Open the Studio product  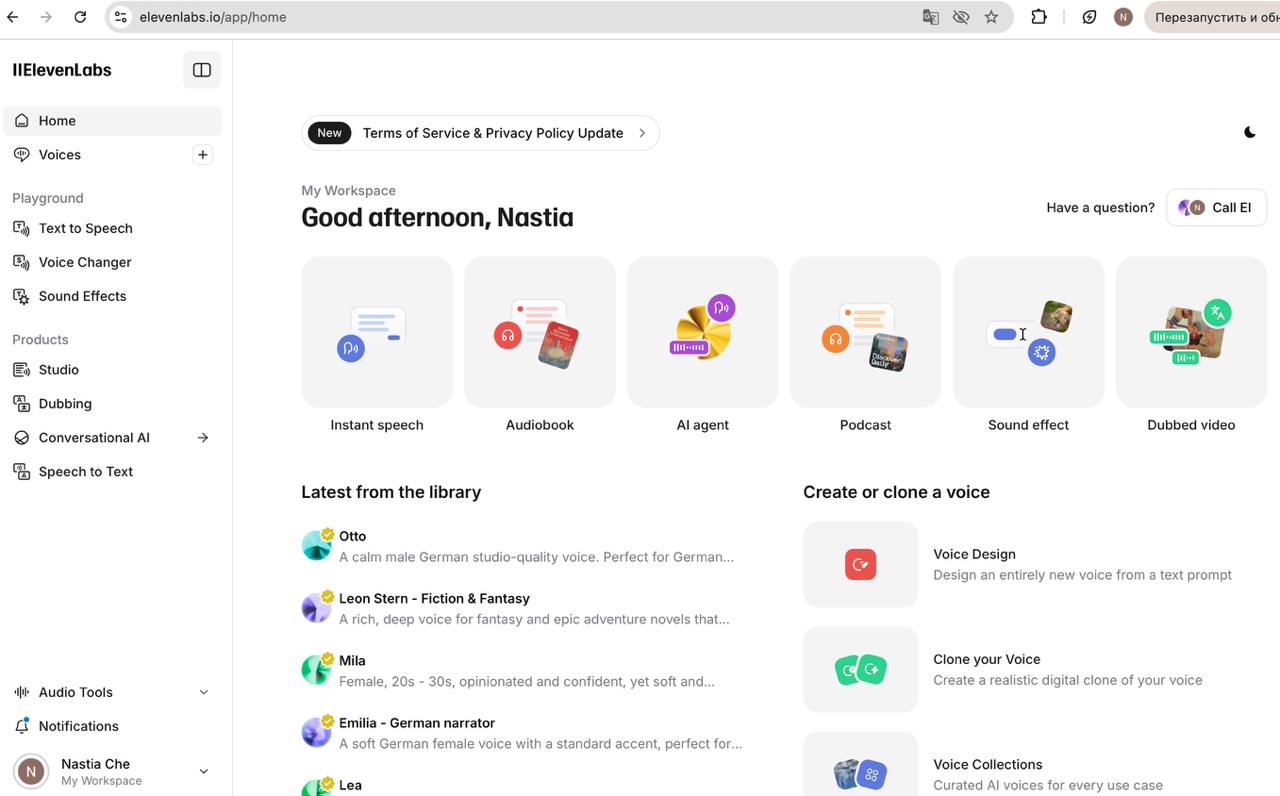point(58,370)
